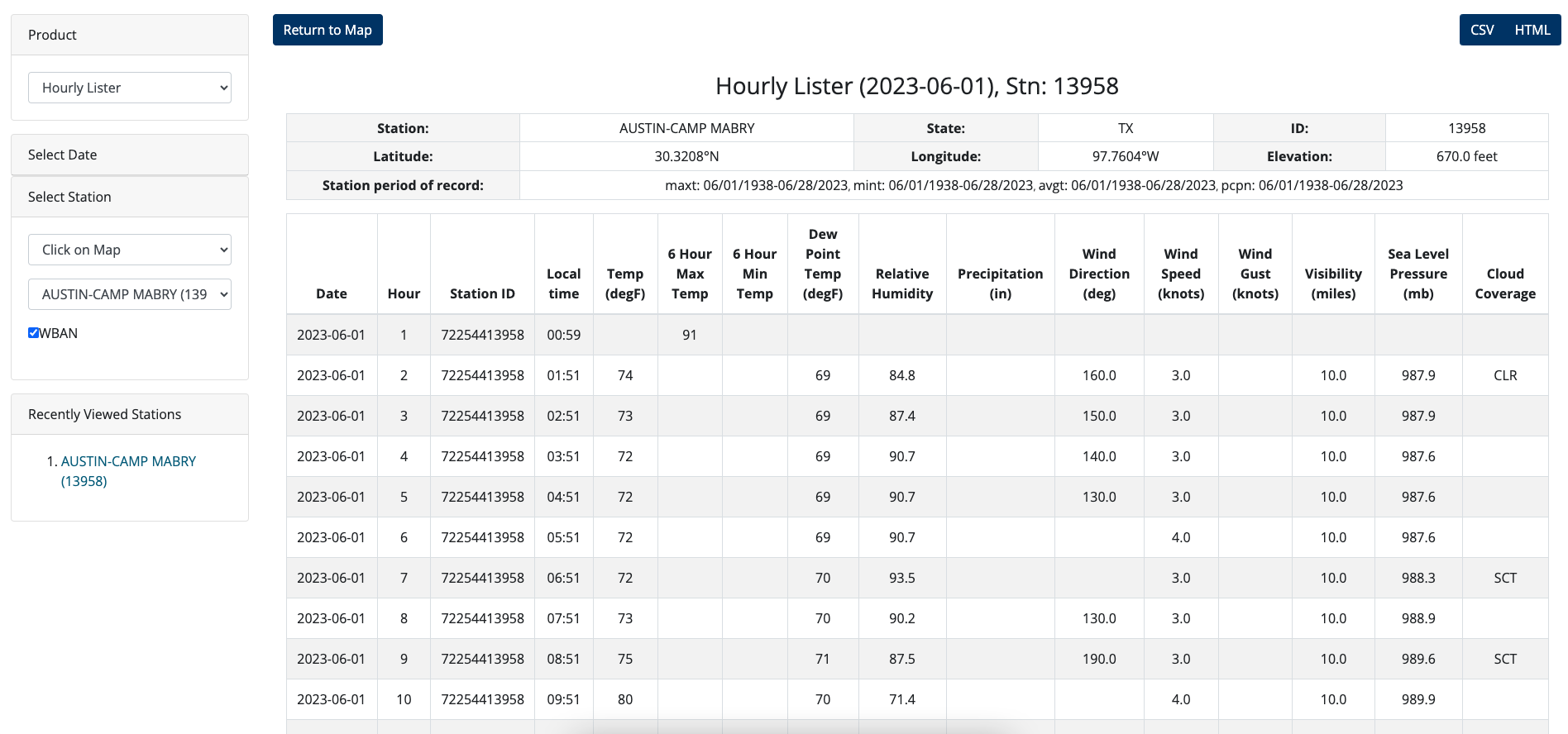Click sea level pressure 988.3
The width and height of the screenshot is (1568, 734).
[x=1418, y=578]
